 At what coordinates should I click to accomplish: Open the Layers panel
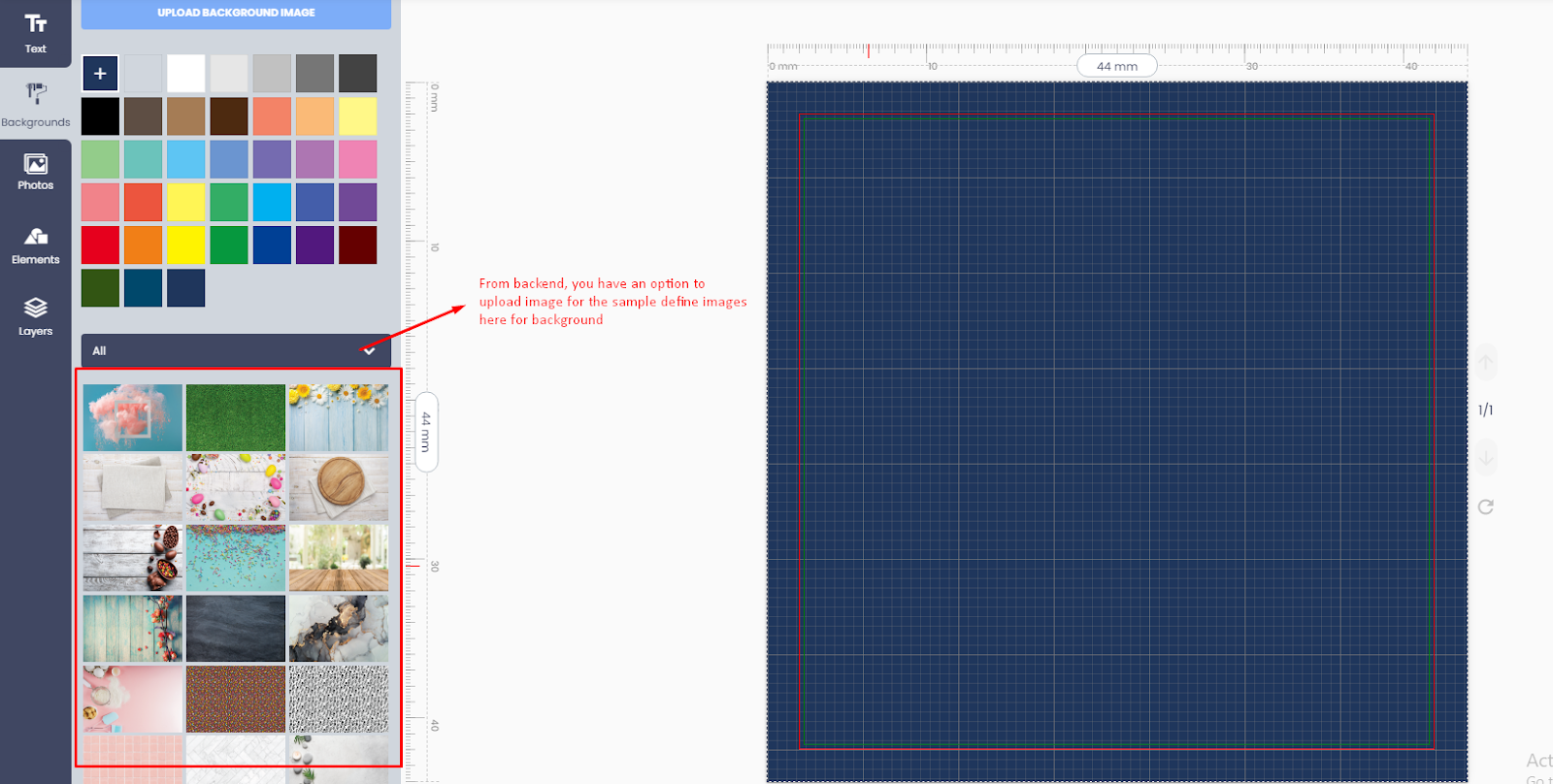[x=35, y=316]
